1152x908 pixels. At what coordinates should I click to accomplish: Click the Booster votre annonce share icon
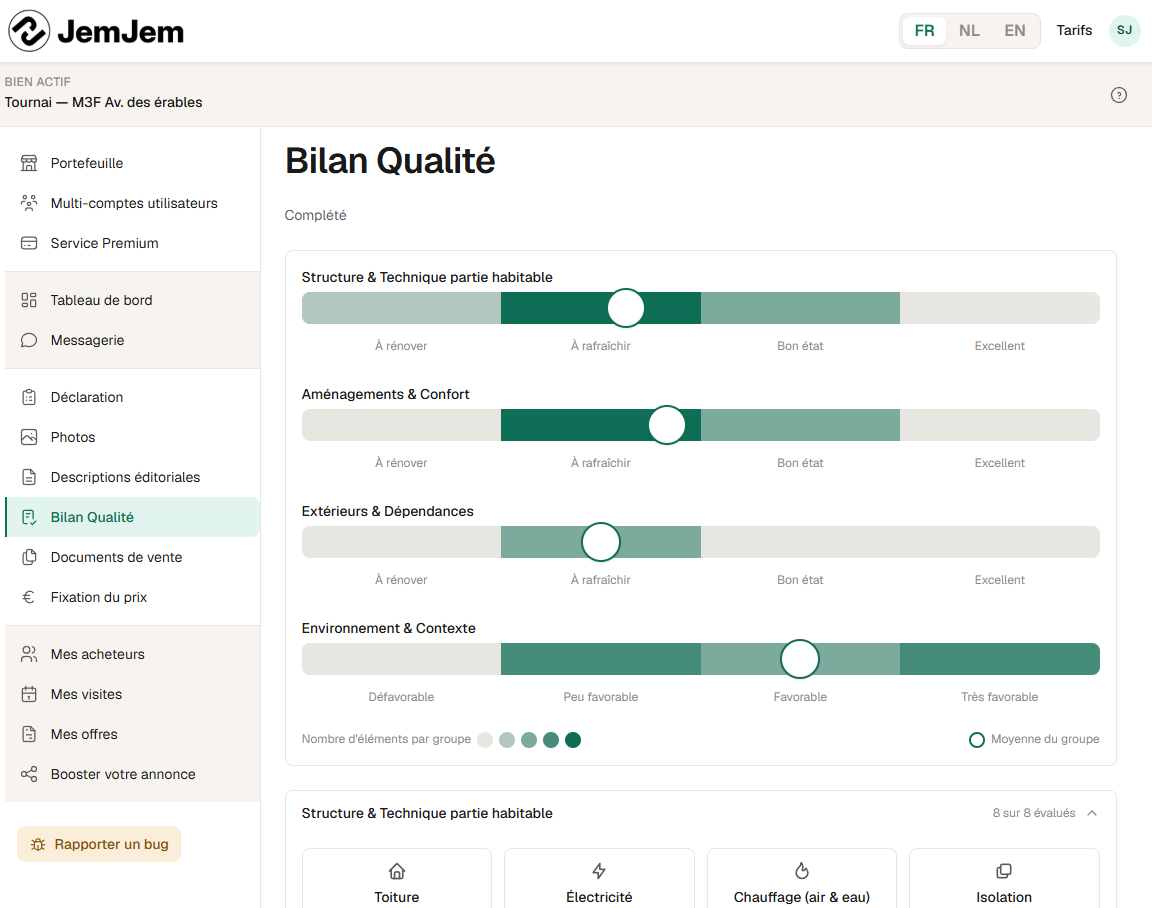pos(29,774)
